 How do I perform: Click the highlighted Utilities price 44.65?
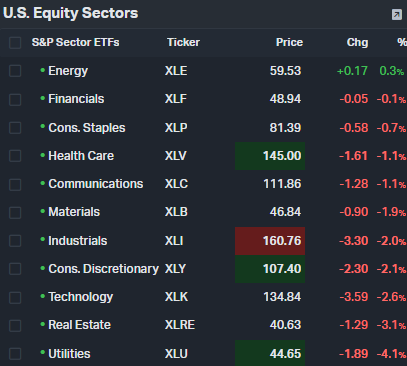click(x=270, y=353)
